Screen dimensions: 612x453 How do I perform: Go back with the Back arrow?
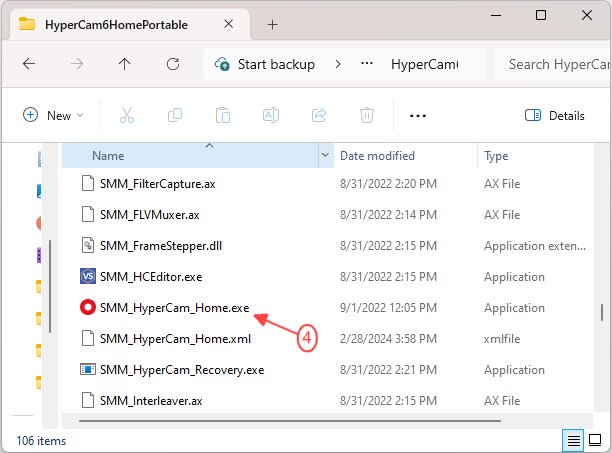point(29,64)
